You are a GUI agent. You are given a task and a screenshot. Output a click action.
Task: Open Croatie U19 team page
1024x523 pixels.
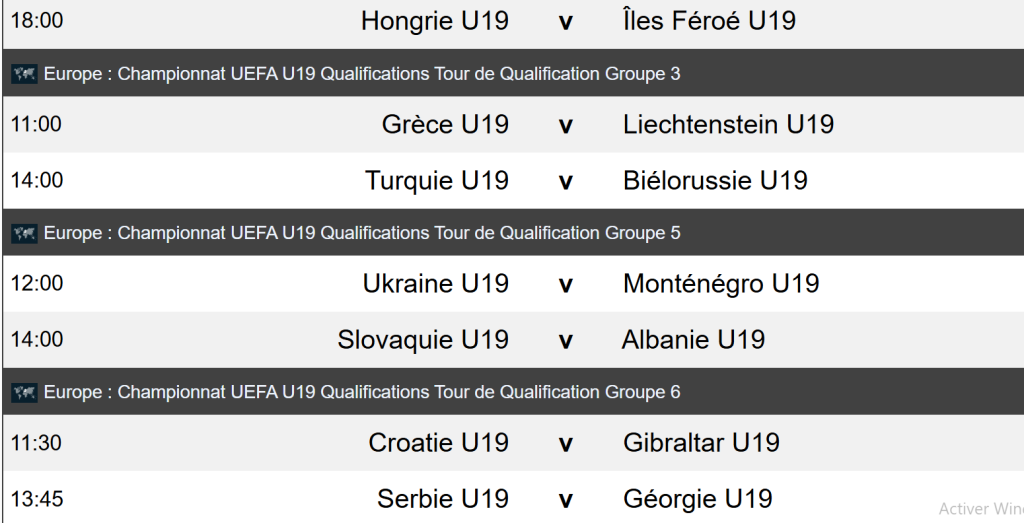click(439, 443)
